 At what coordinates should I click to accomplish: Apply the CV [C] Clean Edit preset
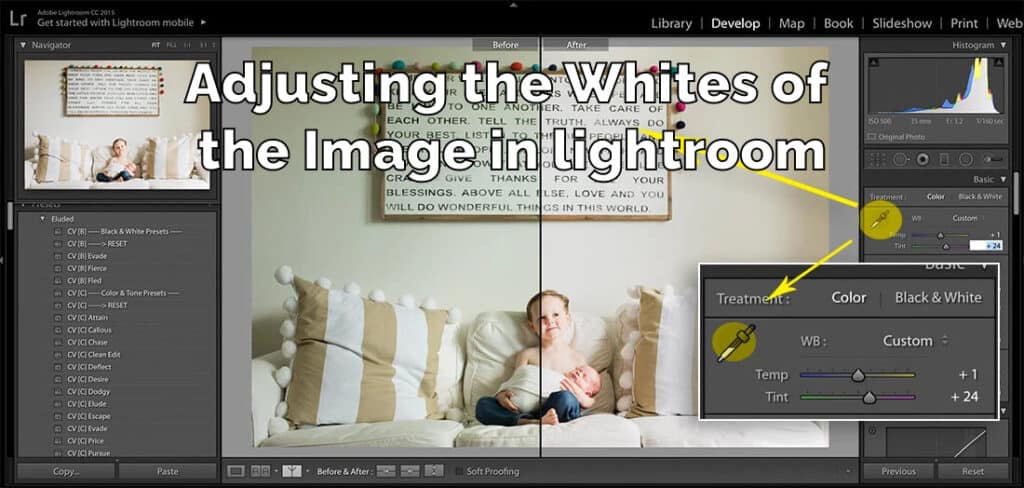(x=93, y=355)
